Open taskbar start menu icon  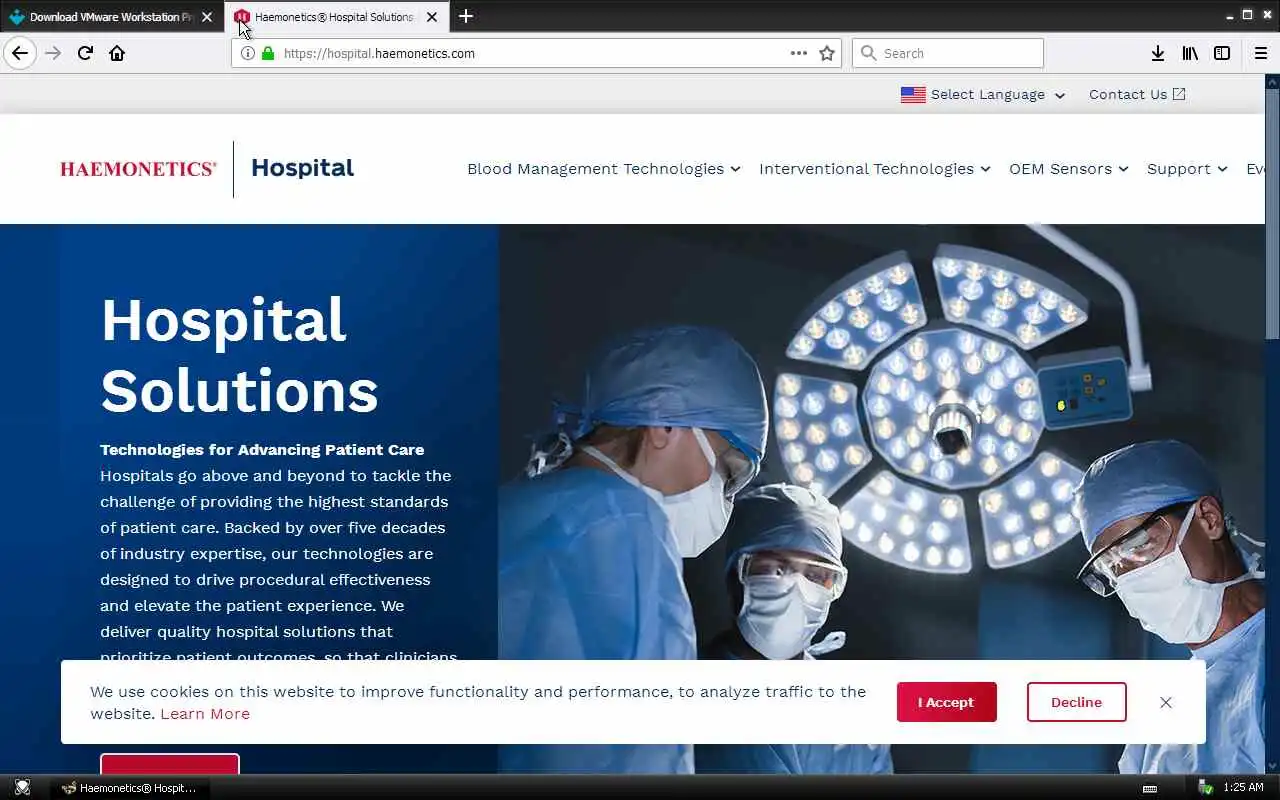(x=22, y=788)
